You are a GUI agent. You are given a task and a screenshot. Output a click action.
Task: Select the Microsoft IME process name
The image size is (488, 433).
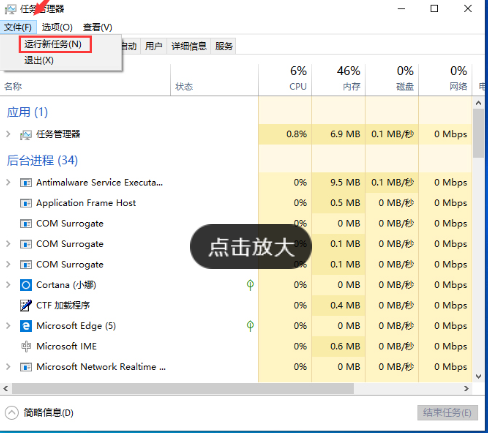[66, 346]
